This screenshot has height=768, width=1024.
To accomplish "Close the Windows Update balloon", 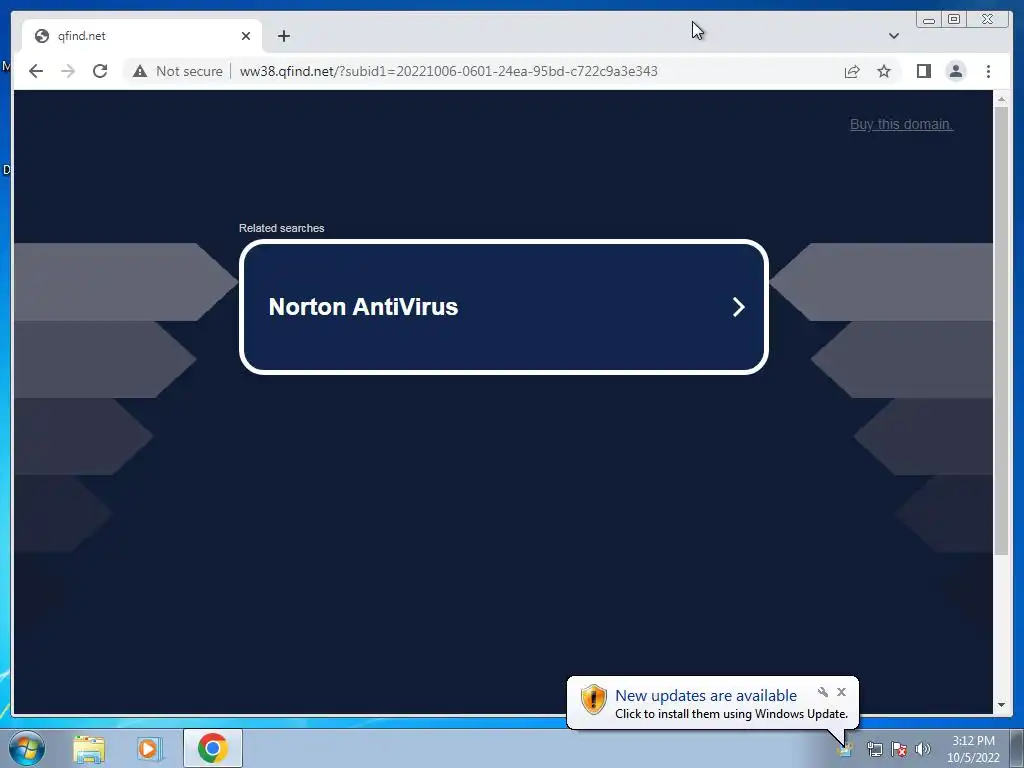I will 841,692.
